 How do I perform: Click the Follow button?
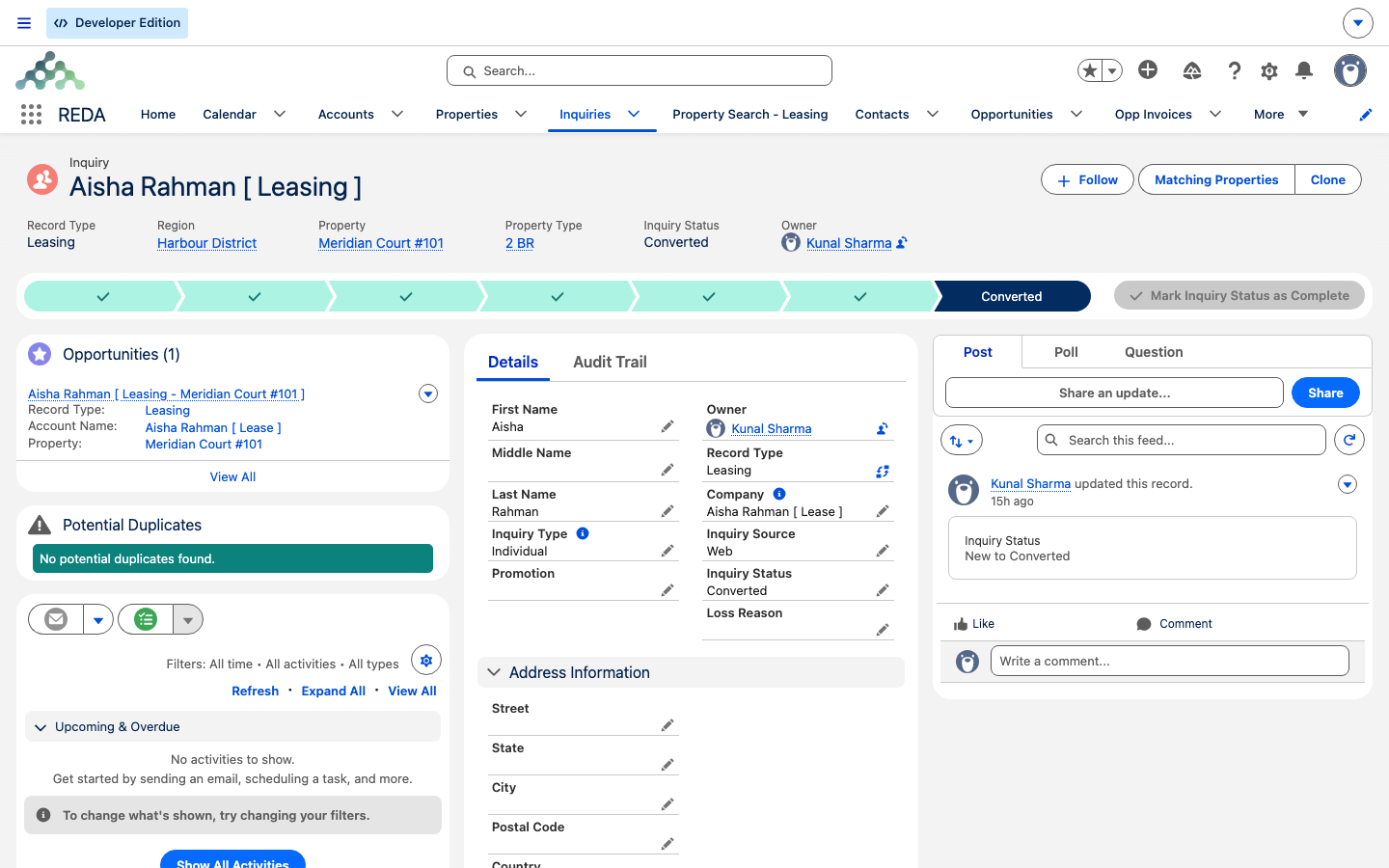(x=1087, y=179)
